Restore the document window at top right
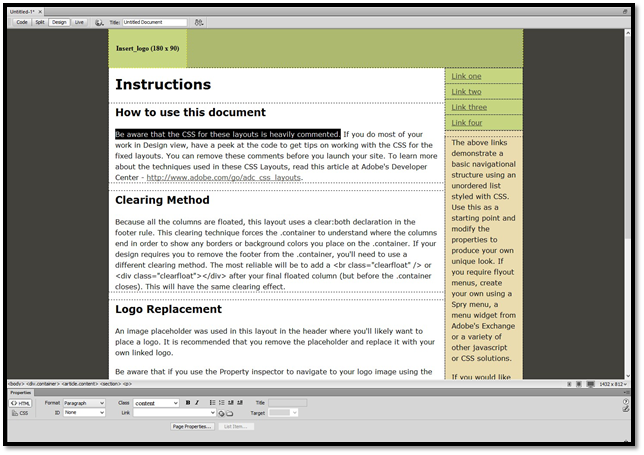644x455 pixels. click(x=625, y=11)
